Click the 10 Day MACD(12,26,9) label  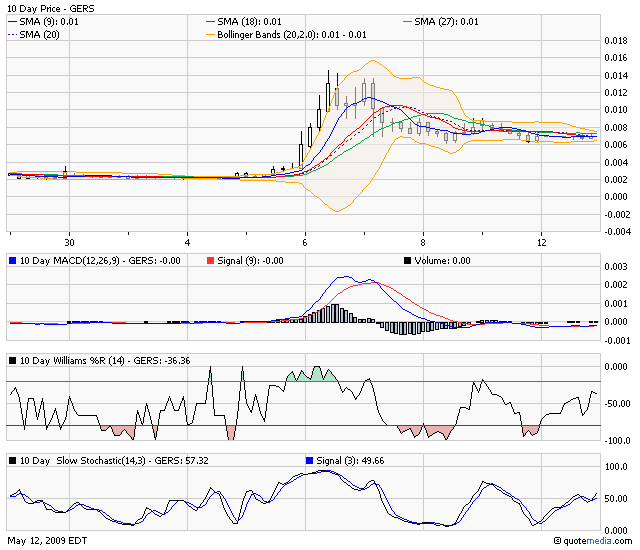tap(100, 260)
